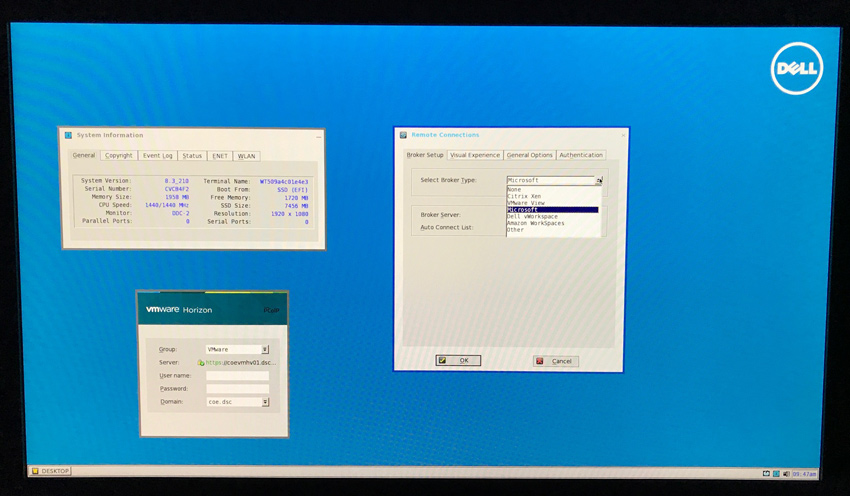Click the serial number value CVC84F2
850x496 pixels.
(x=177, y=189)
